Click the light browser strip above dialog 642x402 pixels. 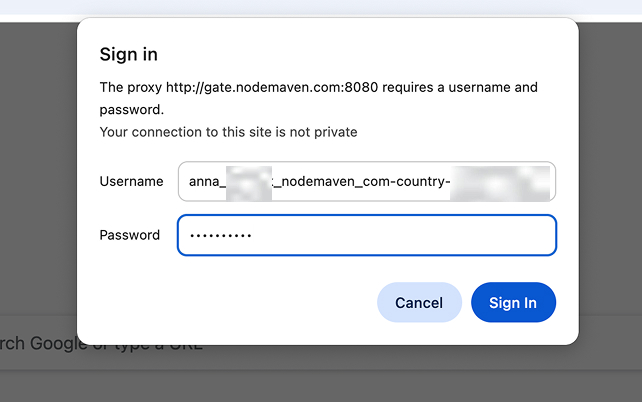click(320, 6)
